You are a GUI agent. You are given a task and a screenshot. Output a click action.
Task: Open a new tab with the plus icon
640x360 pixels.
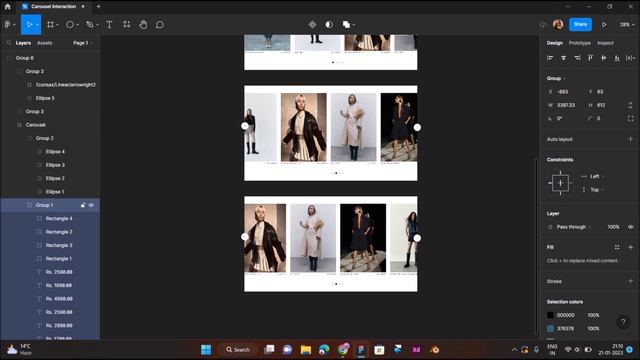pos(98,7)
